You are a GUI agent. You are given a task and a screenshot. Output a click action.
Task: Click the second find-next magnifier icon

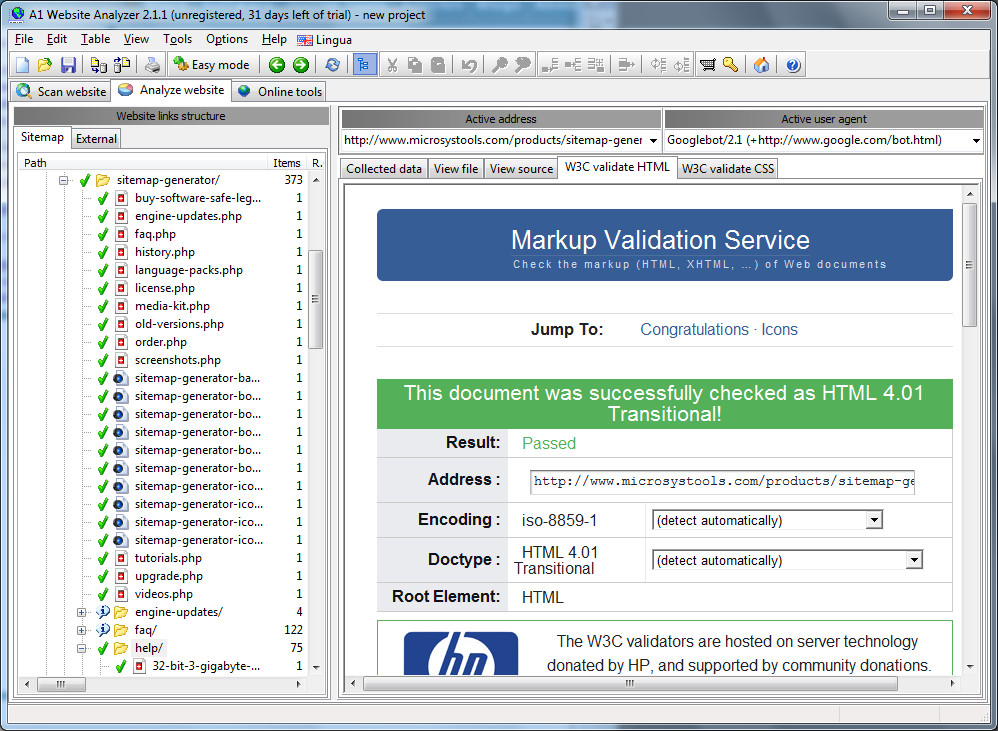(523, 65)
